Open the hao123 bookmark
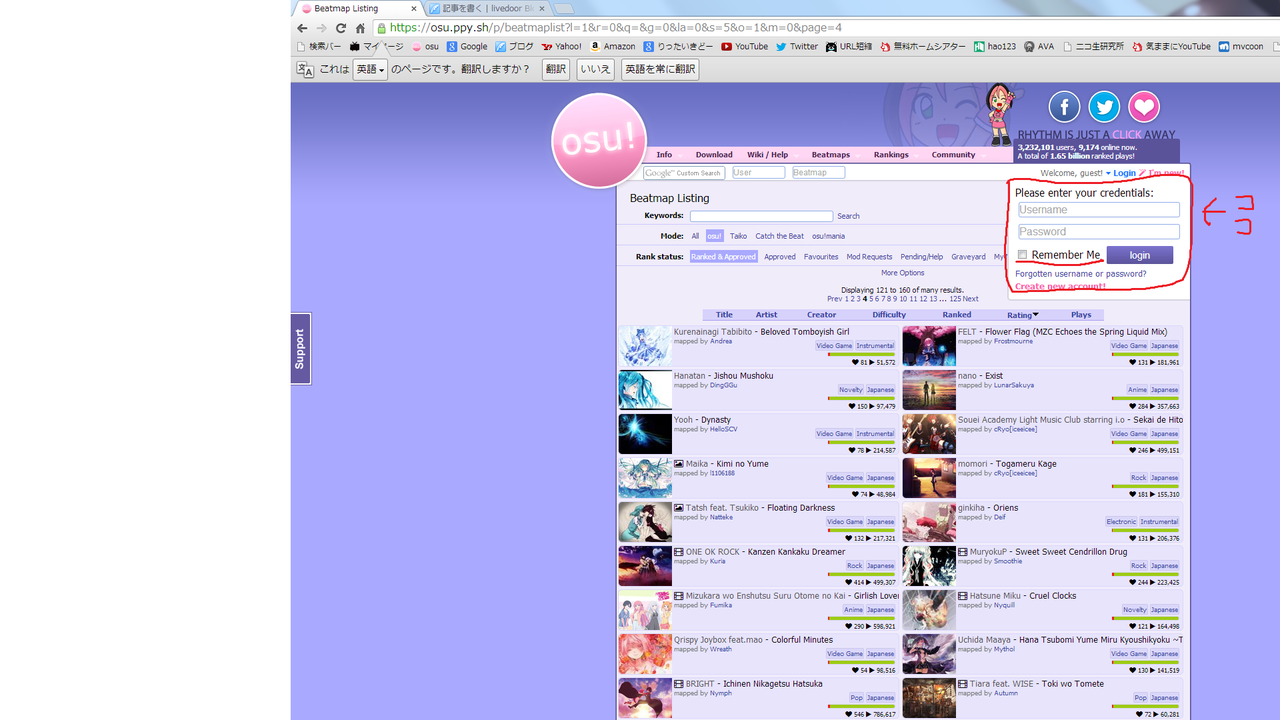Image resolution: width=1280 pixels, height=720 pixels. 995,46
